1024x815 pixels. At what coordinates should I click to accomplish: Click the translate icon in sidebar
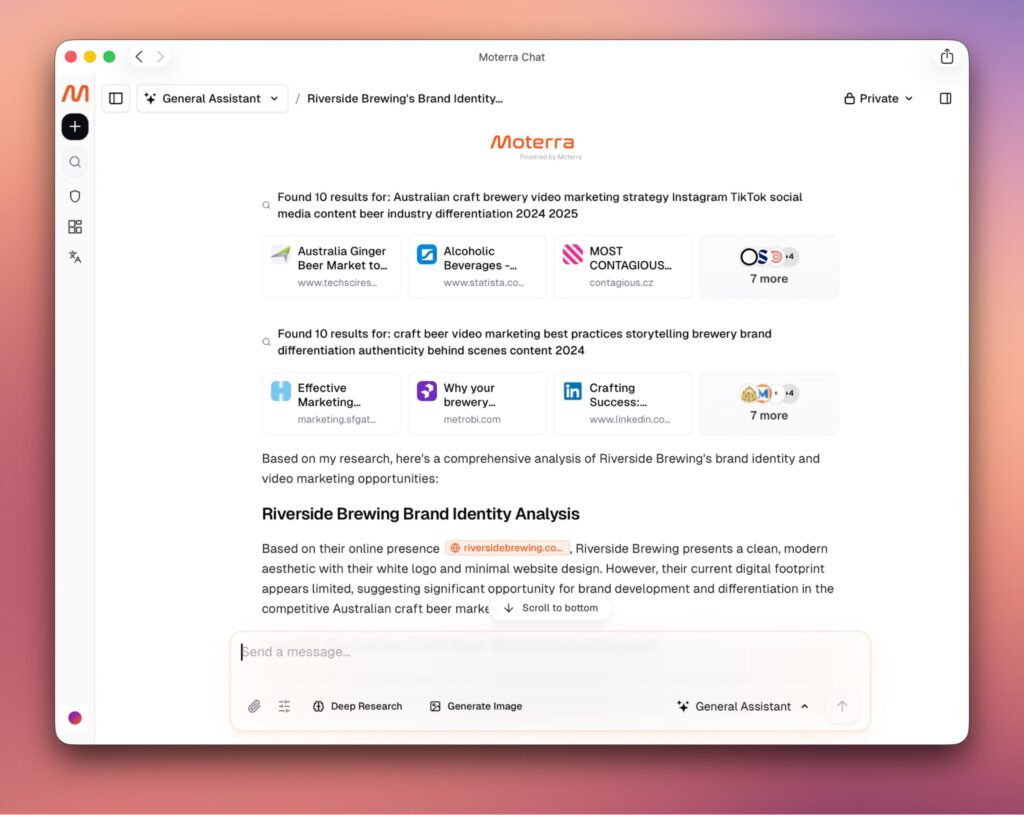[x=75, y=257]
